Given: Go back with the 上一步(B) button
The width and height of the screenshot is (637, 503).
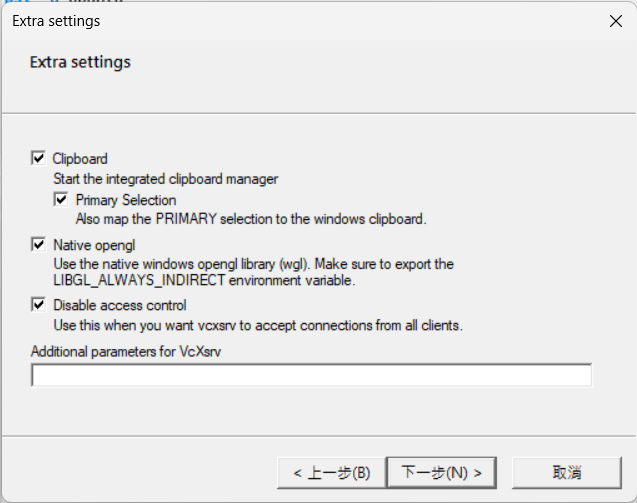Looking at the screenshot, I should 331,471.
